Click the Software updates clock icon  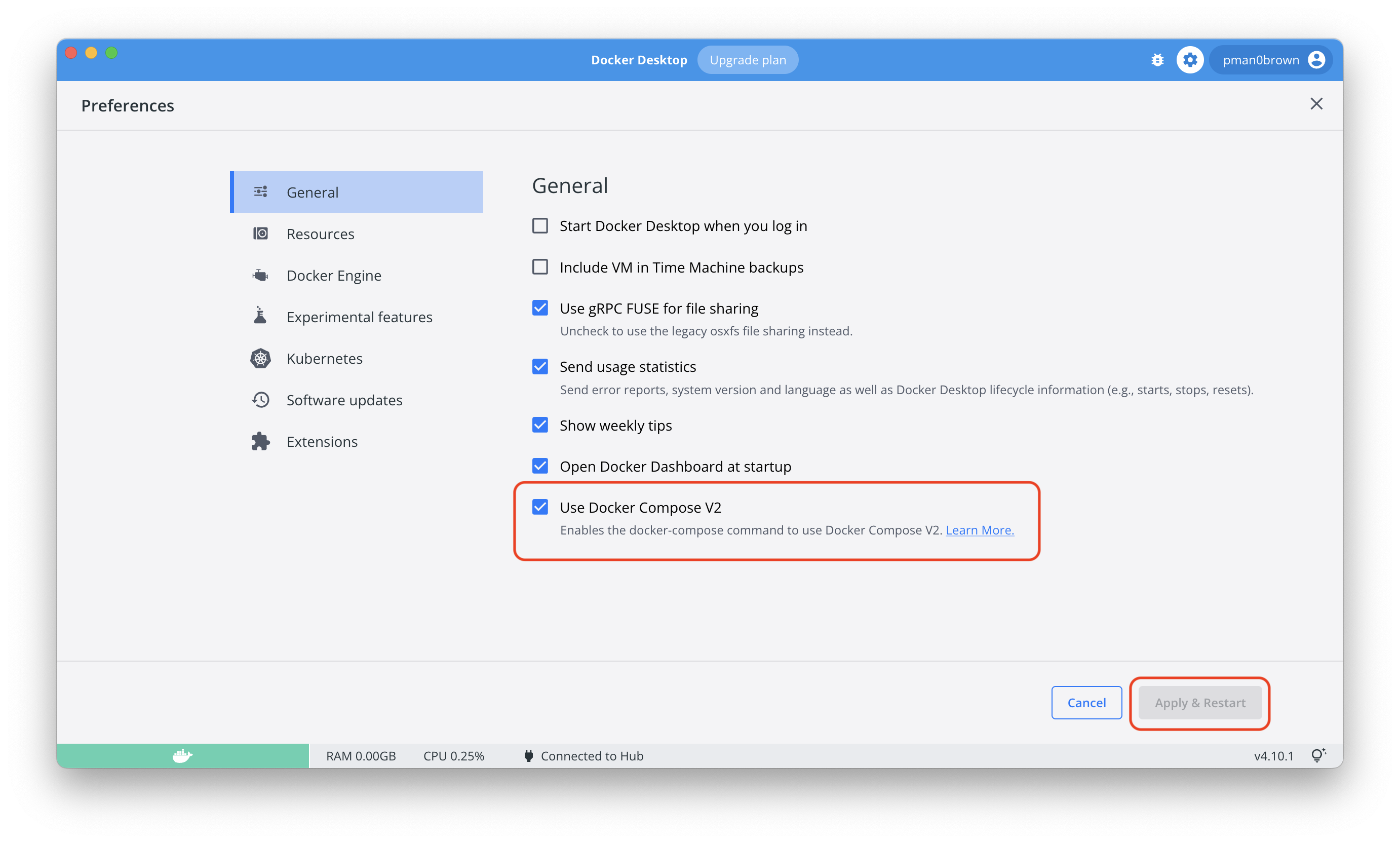coord(260,400)
